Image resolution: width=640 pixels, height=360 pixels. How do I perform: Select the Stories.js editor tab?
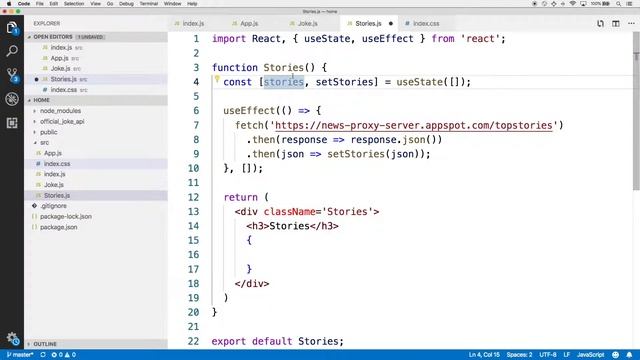pos(368,24)
